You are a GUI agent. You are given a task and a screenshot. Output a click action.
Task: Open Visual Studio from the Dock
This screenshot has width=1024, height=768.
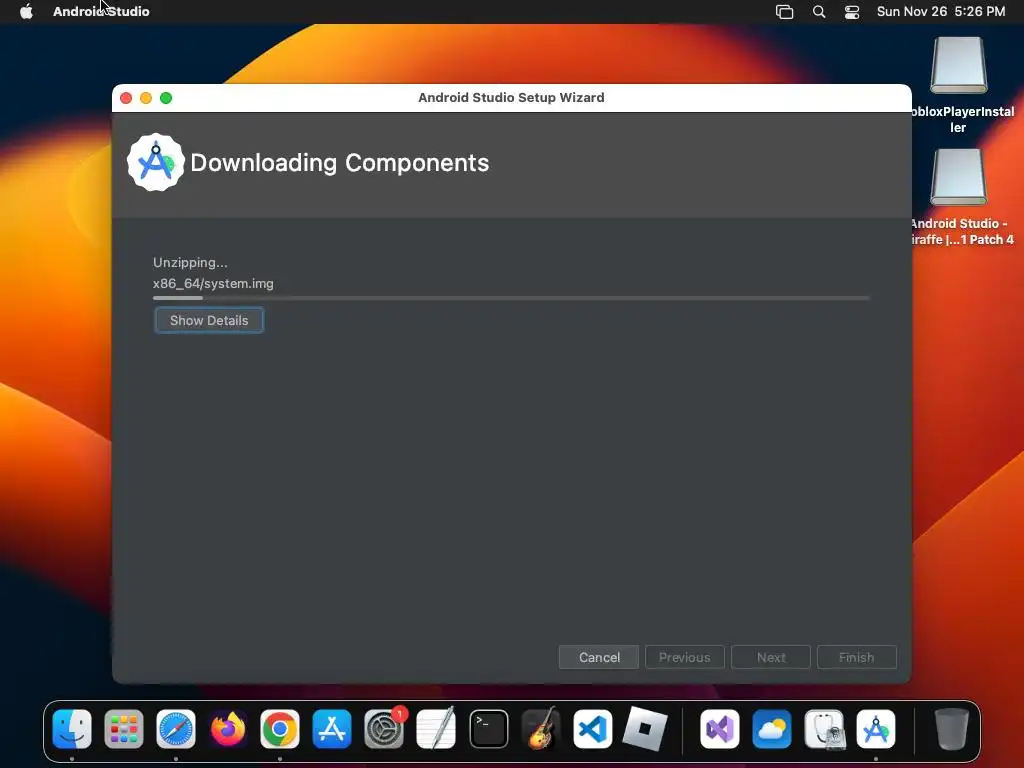(720, 729)
